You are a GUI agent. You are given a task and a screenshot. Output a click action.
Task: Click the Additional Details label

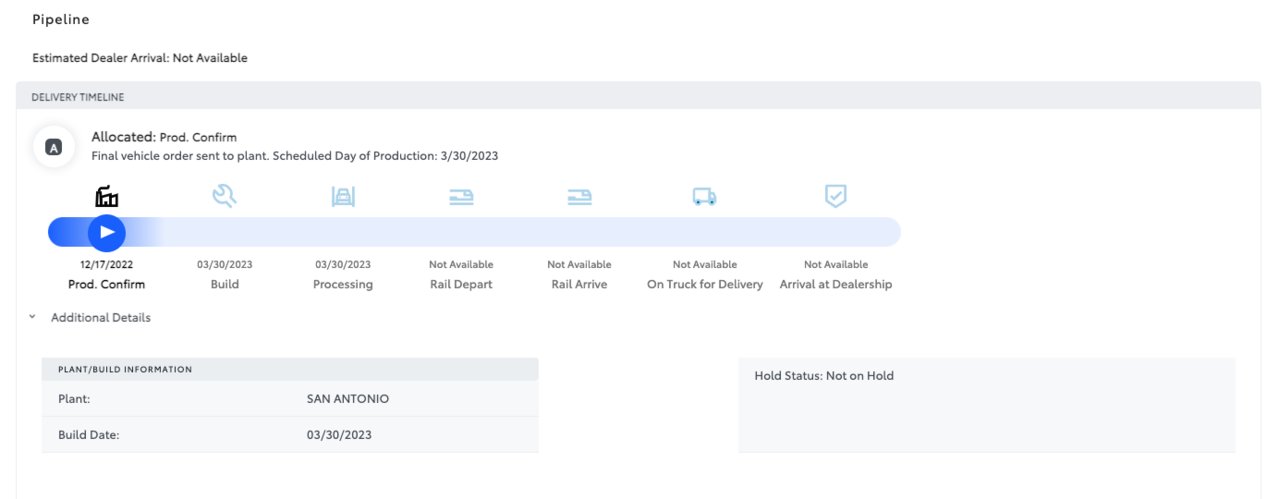tap(101, 317)
